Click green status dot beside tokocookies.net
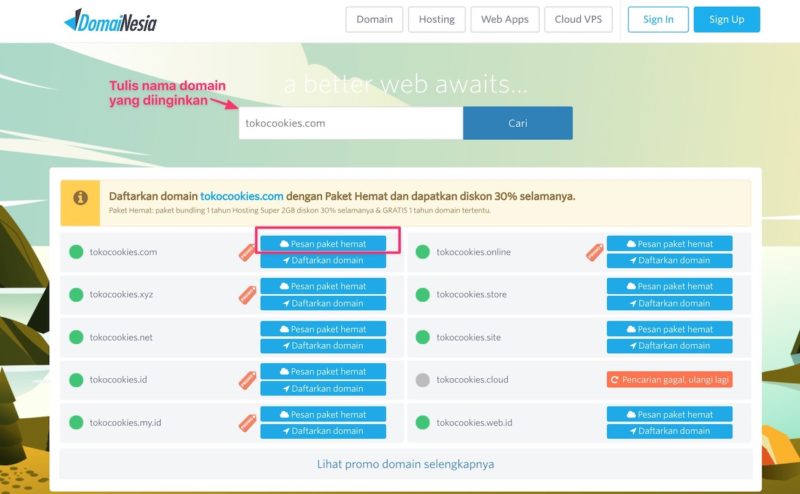 pyautogui.click(x=76, y=337)
